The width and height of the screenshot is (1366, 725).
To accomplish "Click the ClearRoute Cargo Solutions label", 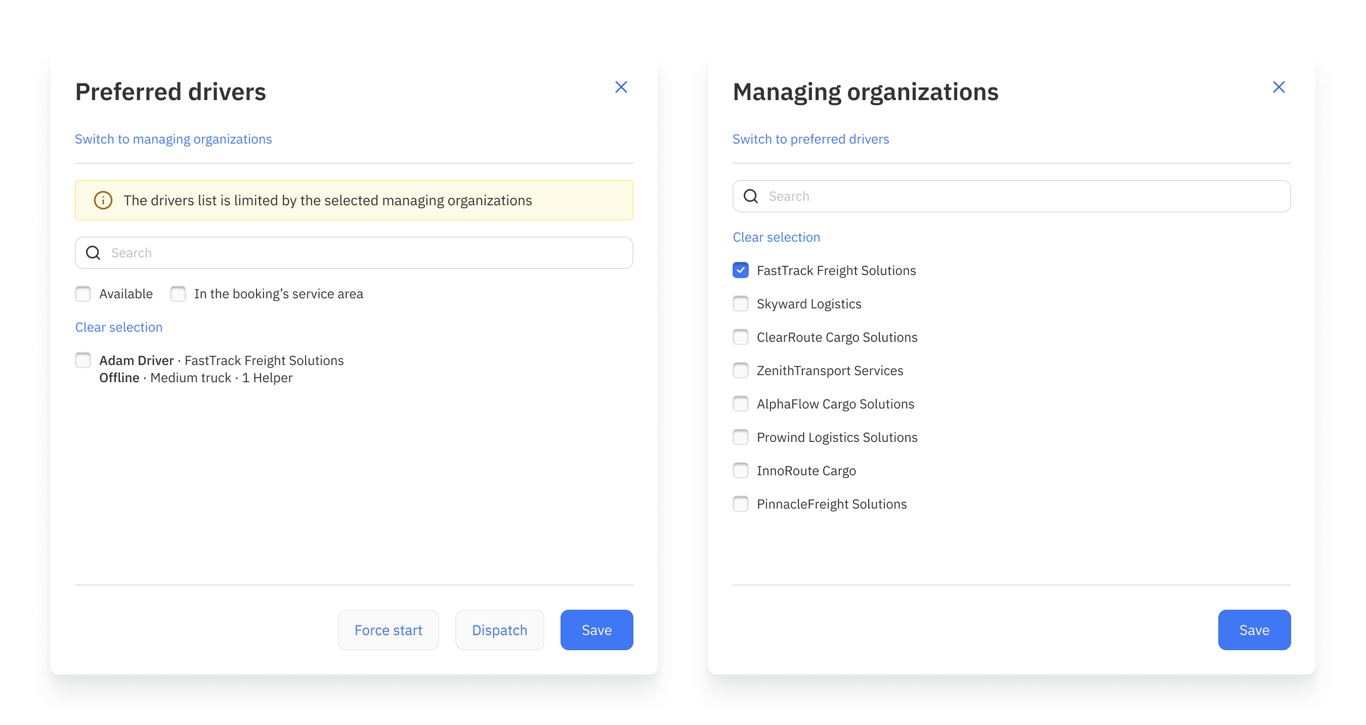I will [x=837, y=337].
